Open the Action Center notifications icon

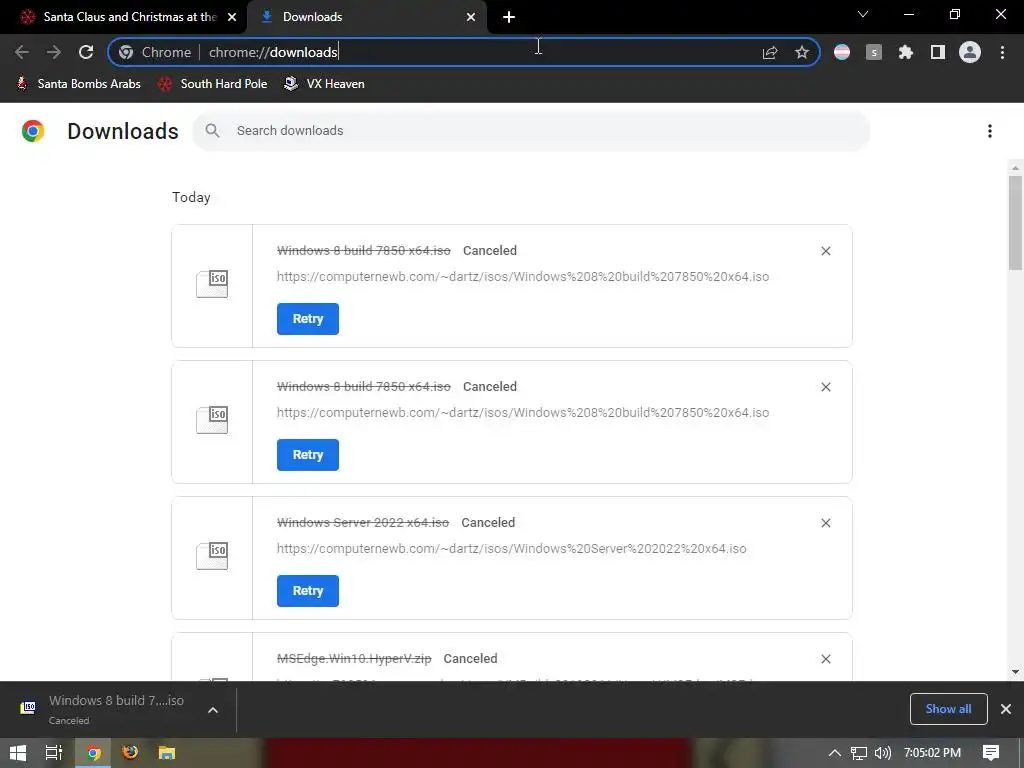coord(991,753)
